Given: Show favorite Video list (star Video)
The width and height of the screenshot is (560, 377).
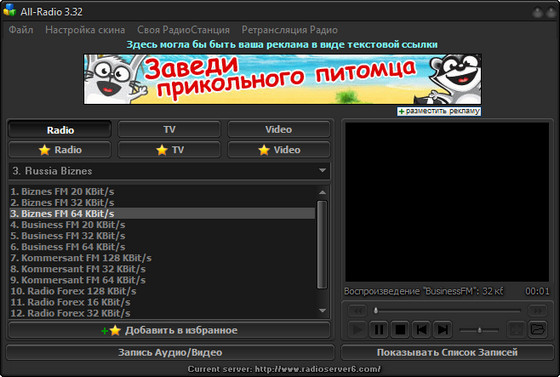Looking at the screenshot, I should click(279, 150).
